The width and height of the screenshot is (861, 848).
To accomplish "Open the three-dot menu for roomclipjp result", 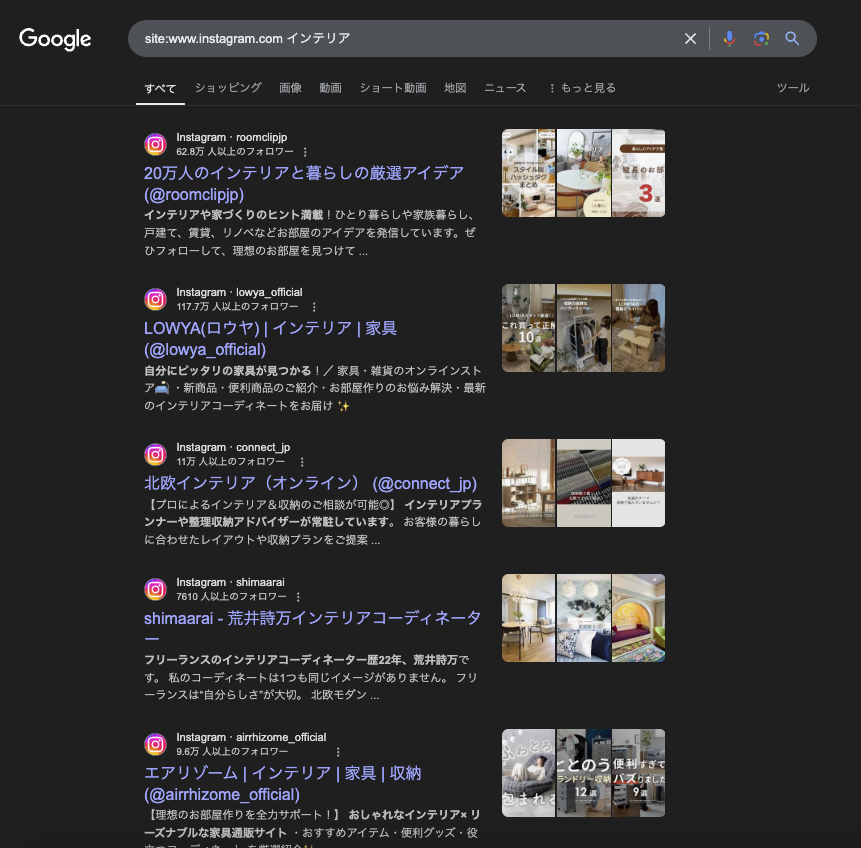I will [305, 152].
